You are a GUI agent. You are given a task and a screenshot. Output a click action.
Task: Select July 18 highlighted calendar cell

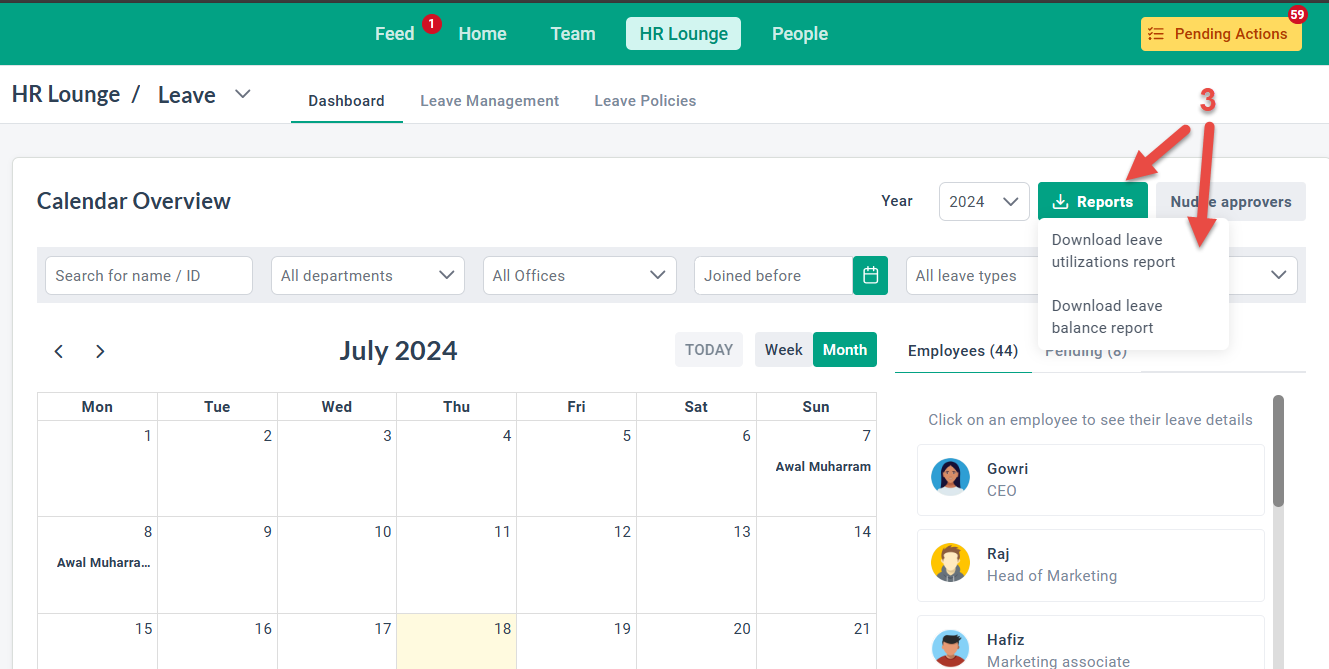click(457, 641)
